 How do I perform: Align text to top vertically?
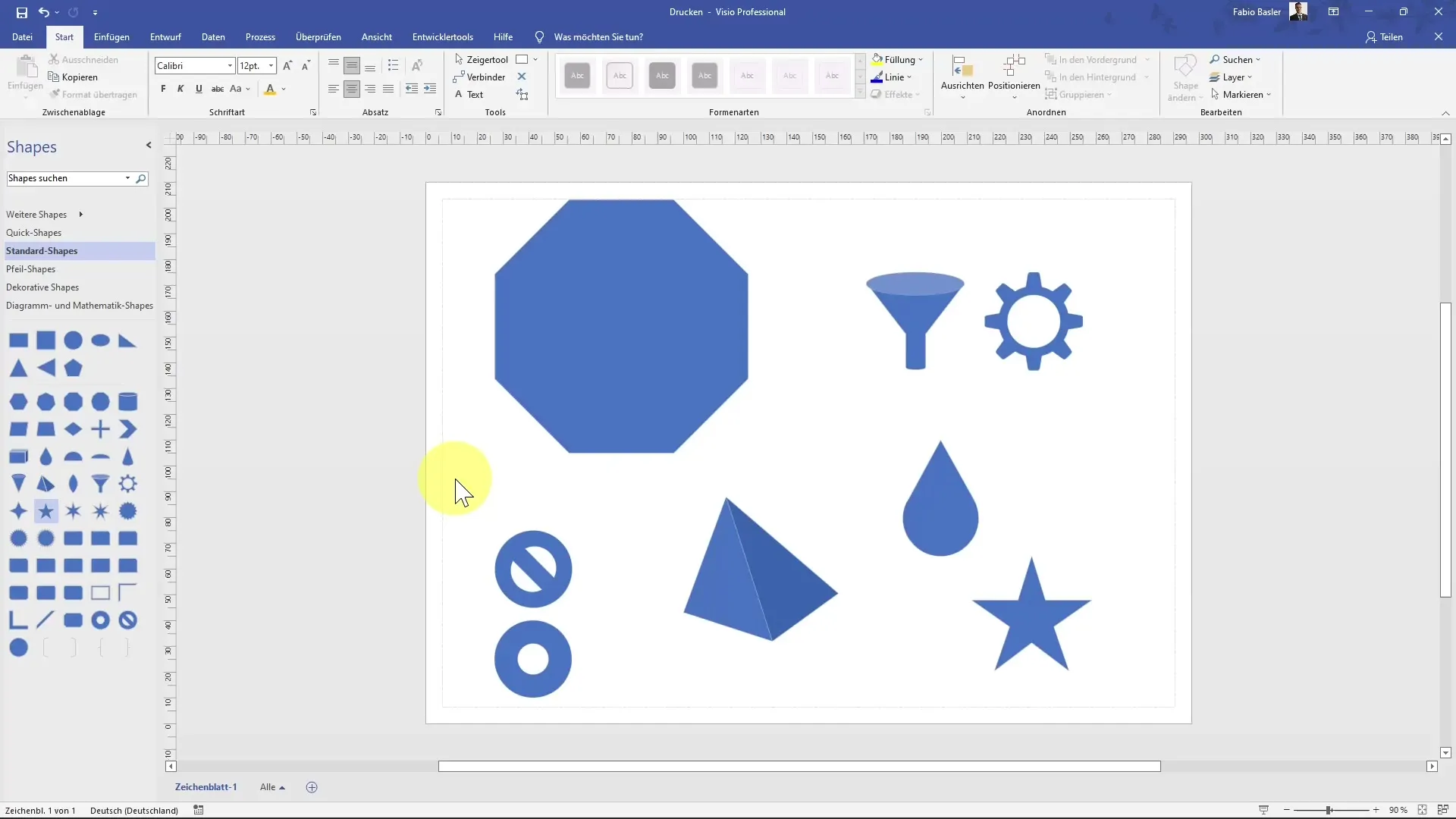point(334,66)
